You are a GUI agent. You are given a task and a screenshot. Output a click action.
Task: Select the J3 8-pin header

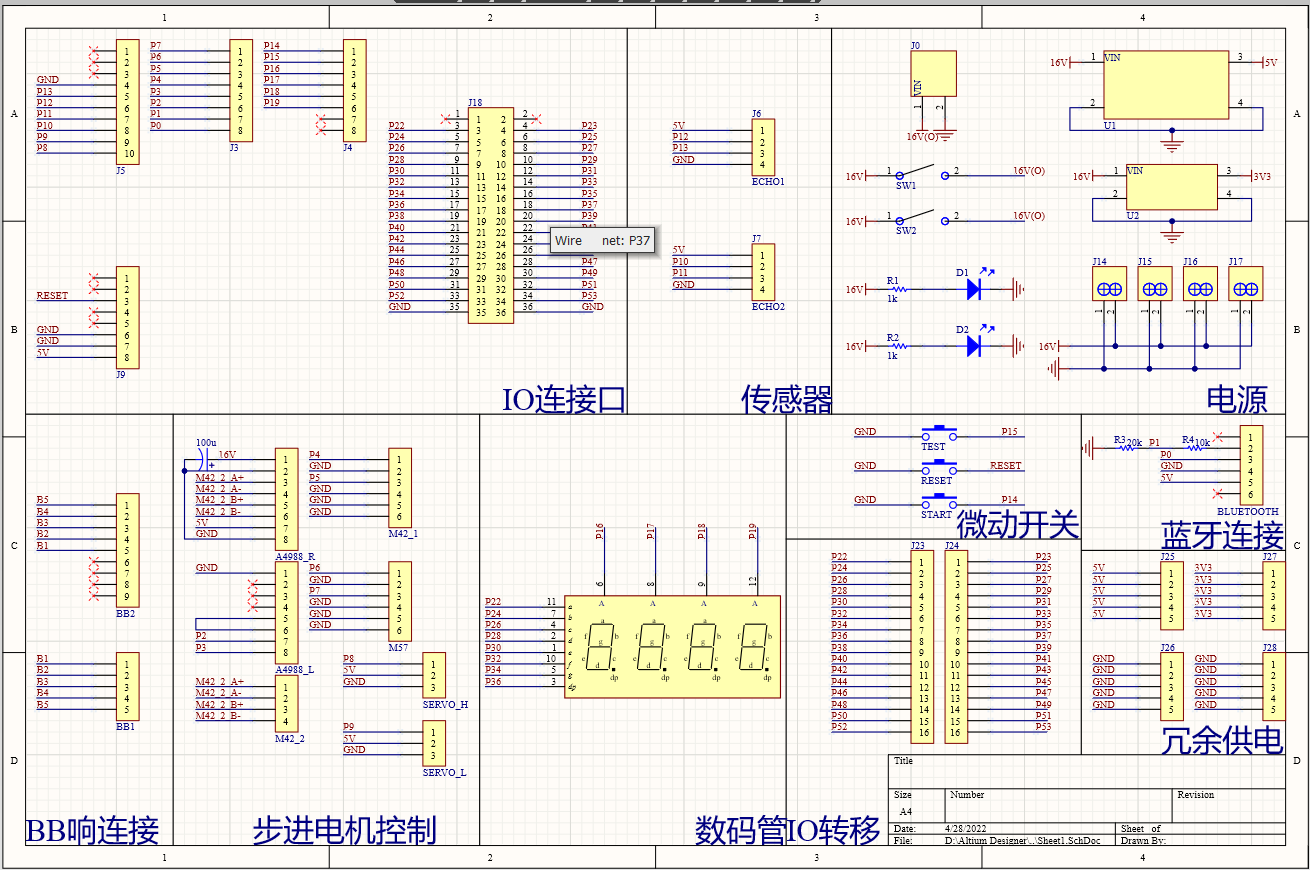[x=241, y=91]
